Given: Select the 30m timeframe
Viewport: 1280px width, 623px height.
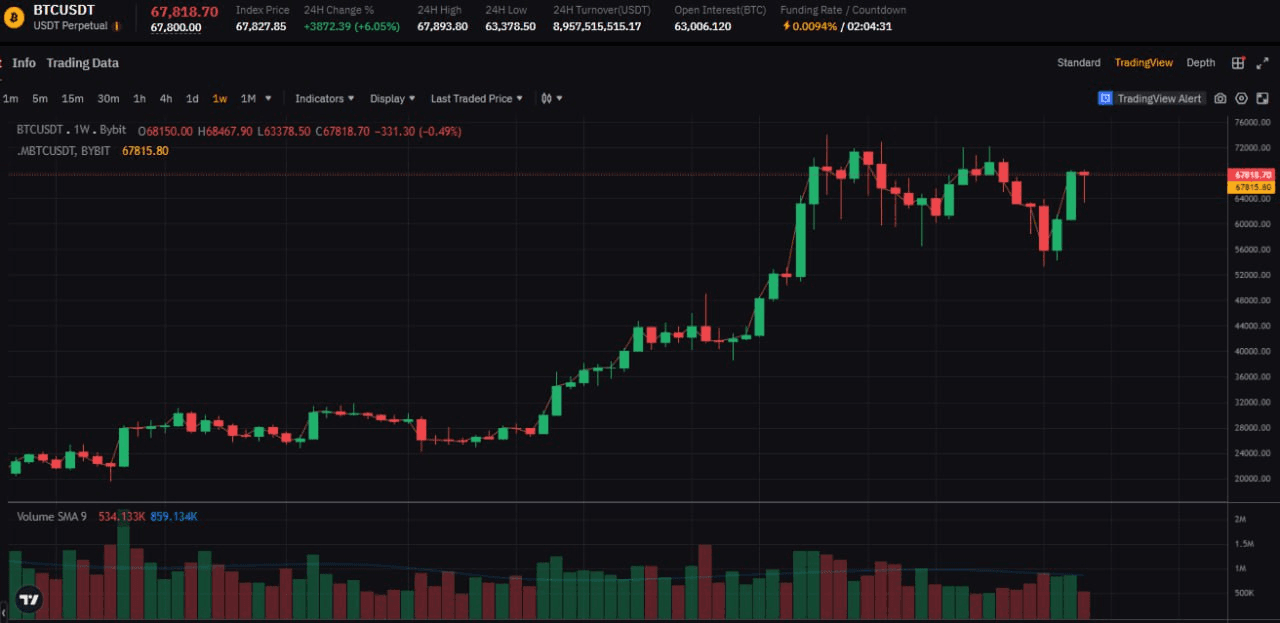Looking at the screenshot, I should click(x=108, y=99).
